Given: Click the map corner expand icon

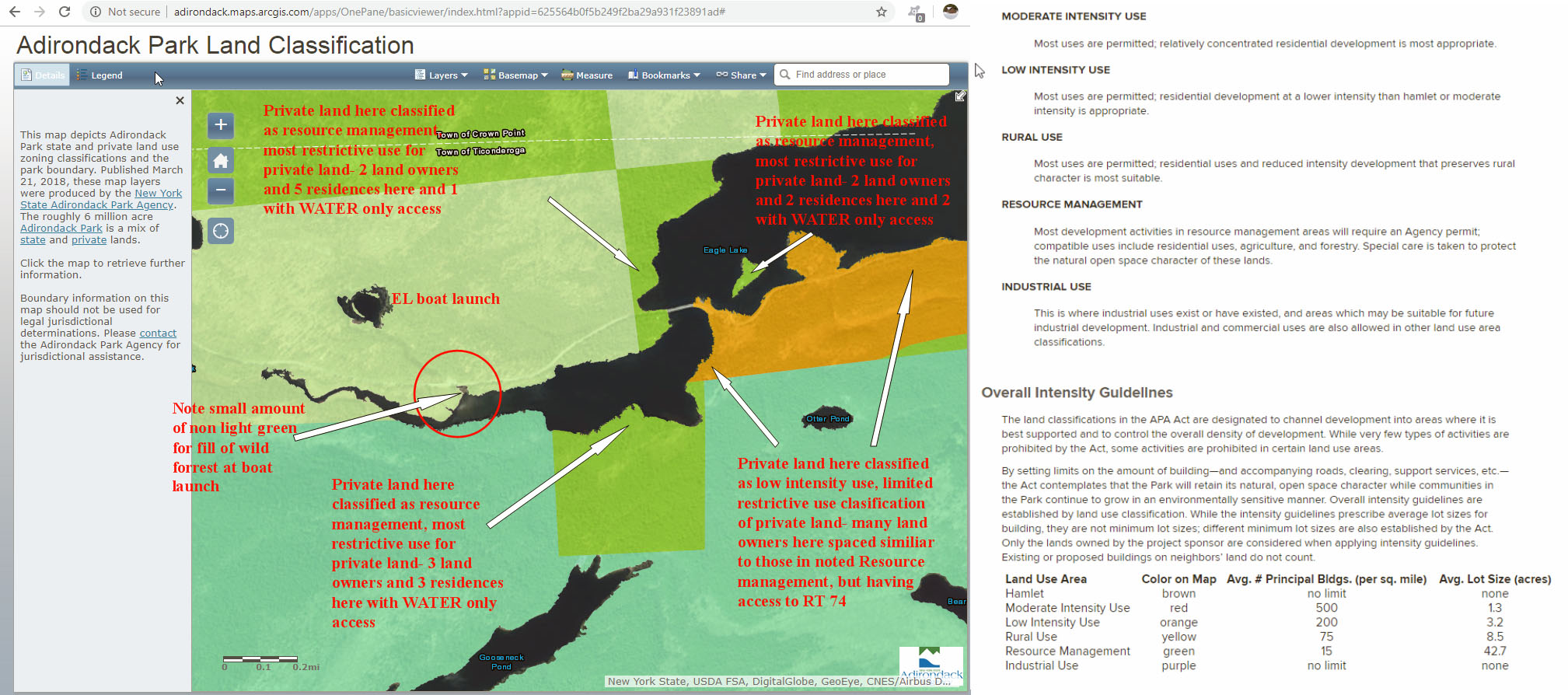Looking at the screenshot, I should (961, 96).
